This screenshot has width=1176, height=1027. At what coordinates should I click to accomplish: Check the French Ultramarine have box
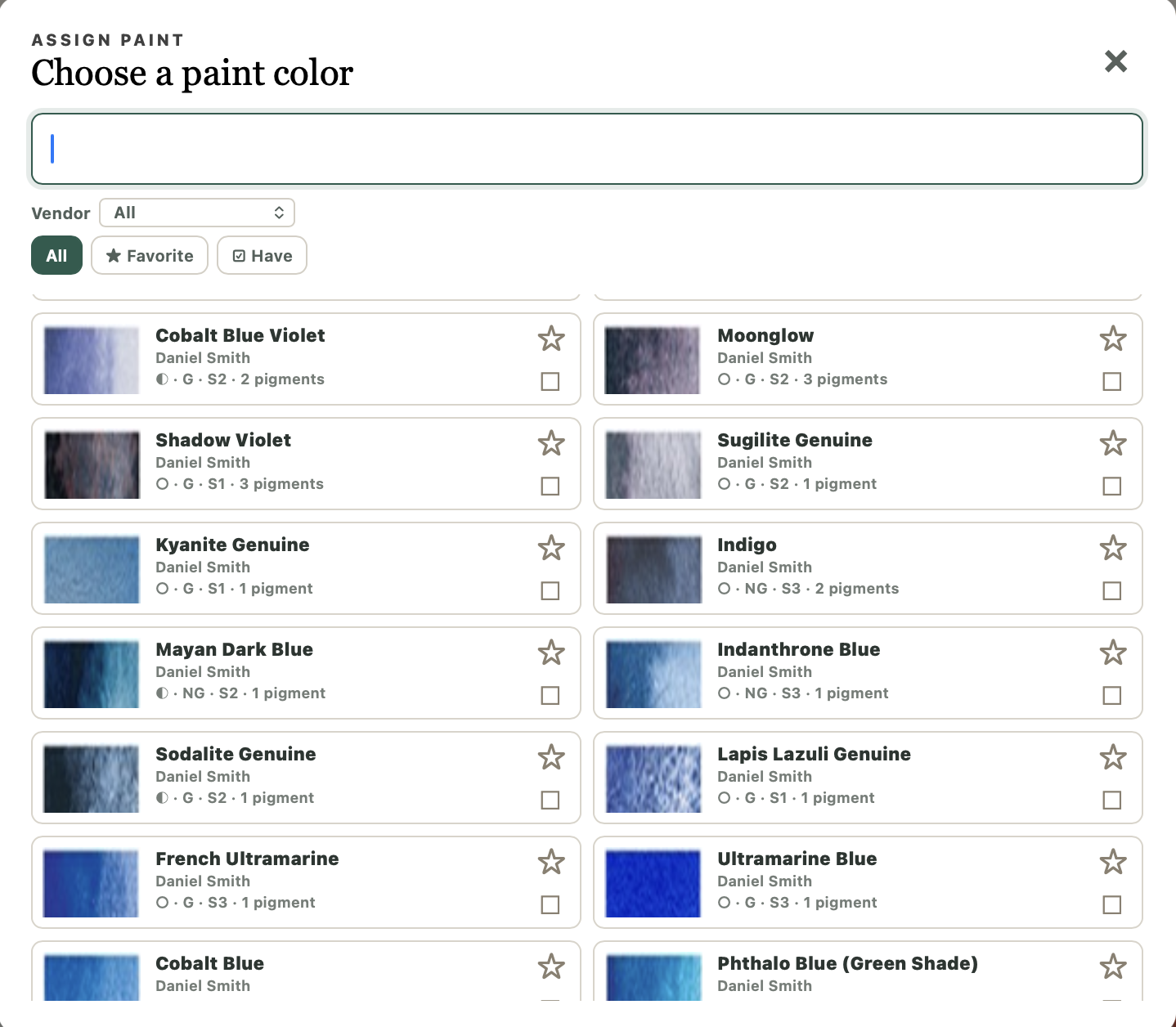(550, 904)
